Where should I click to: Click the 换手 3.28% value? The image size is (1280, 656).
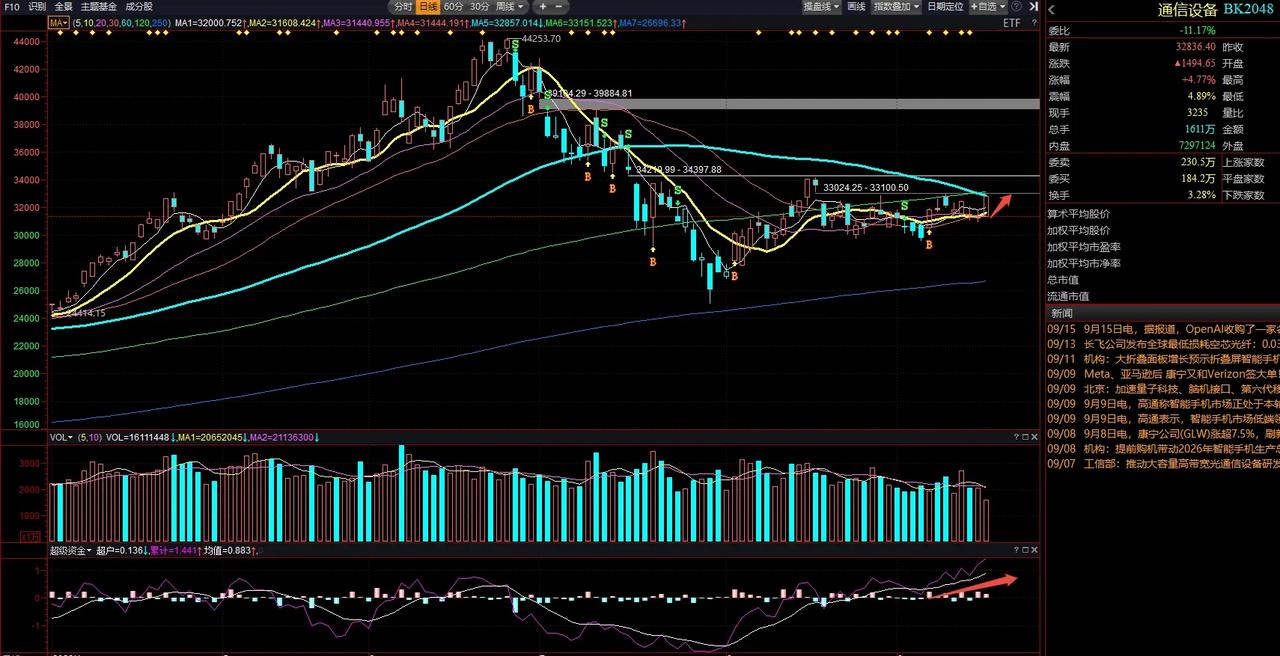click(1204, 195)
